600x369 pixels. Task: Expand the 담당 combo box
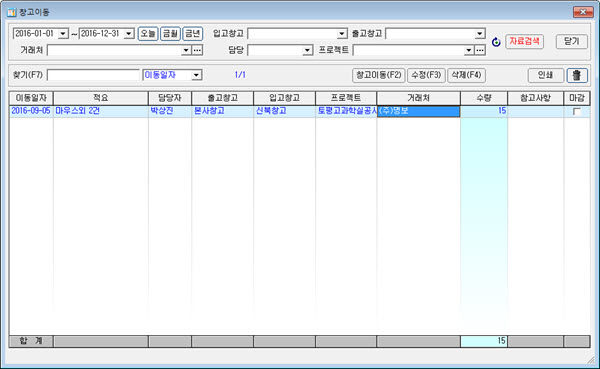tap(307, 50)
